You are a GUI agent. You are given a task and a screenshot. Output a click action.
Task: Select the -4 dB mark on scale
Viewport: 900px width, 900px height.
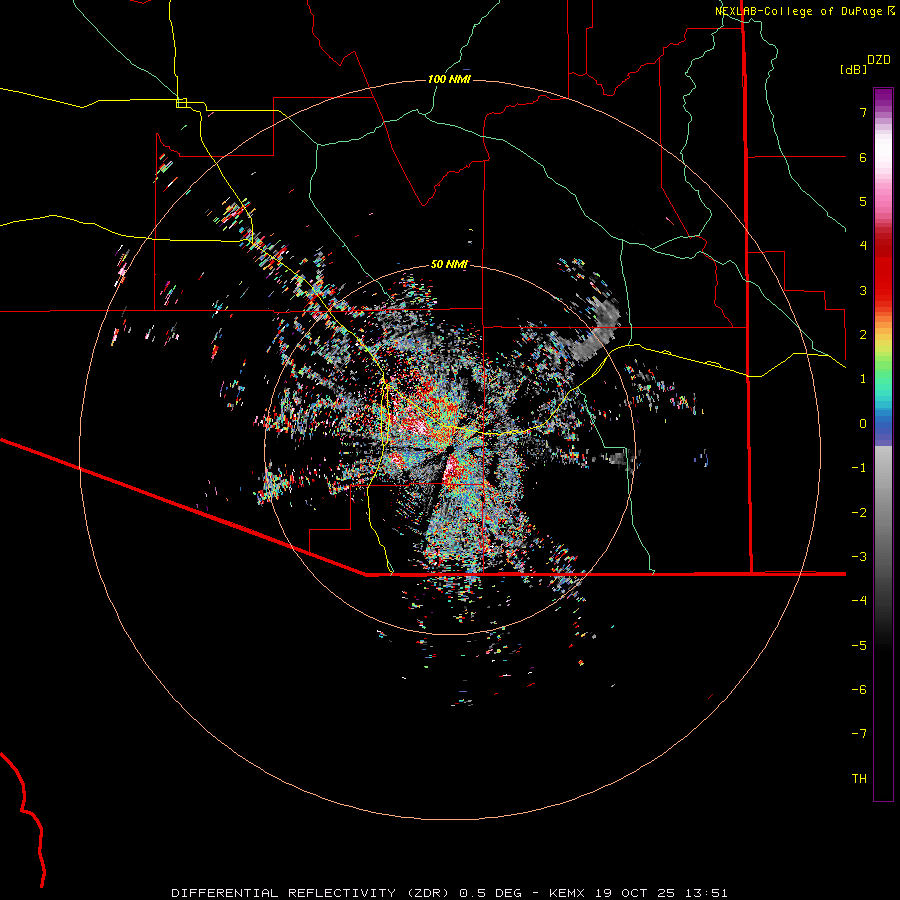coord(859,601)
